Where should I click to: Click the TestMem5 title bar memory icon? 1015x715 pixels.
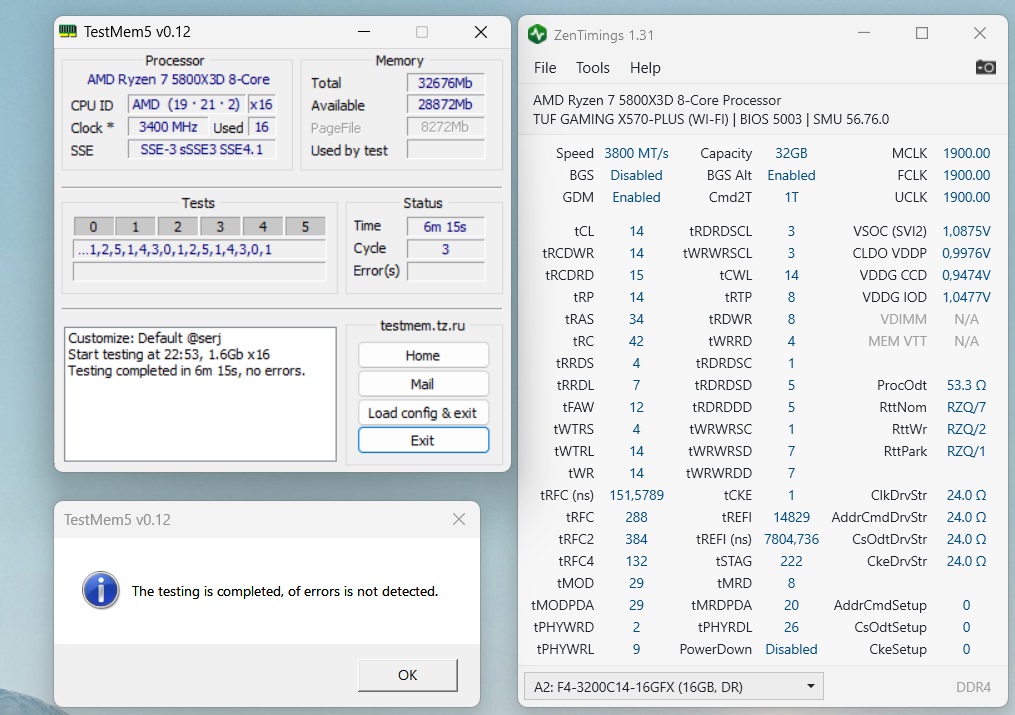coord(68,32)
